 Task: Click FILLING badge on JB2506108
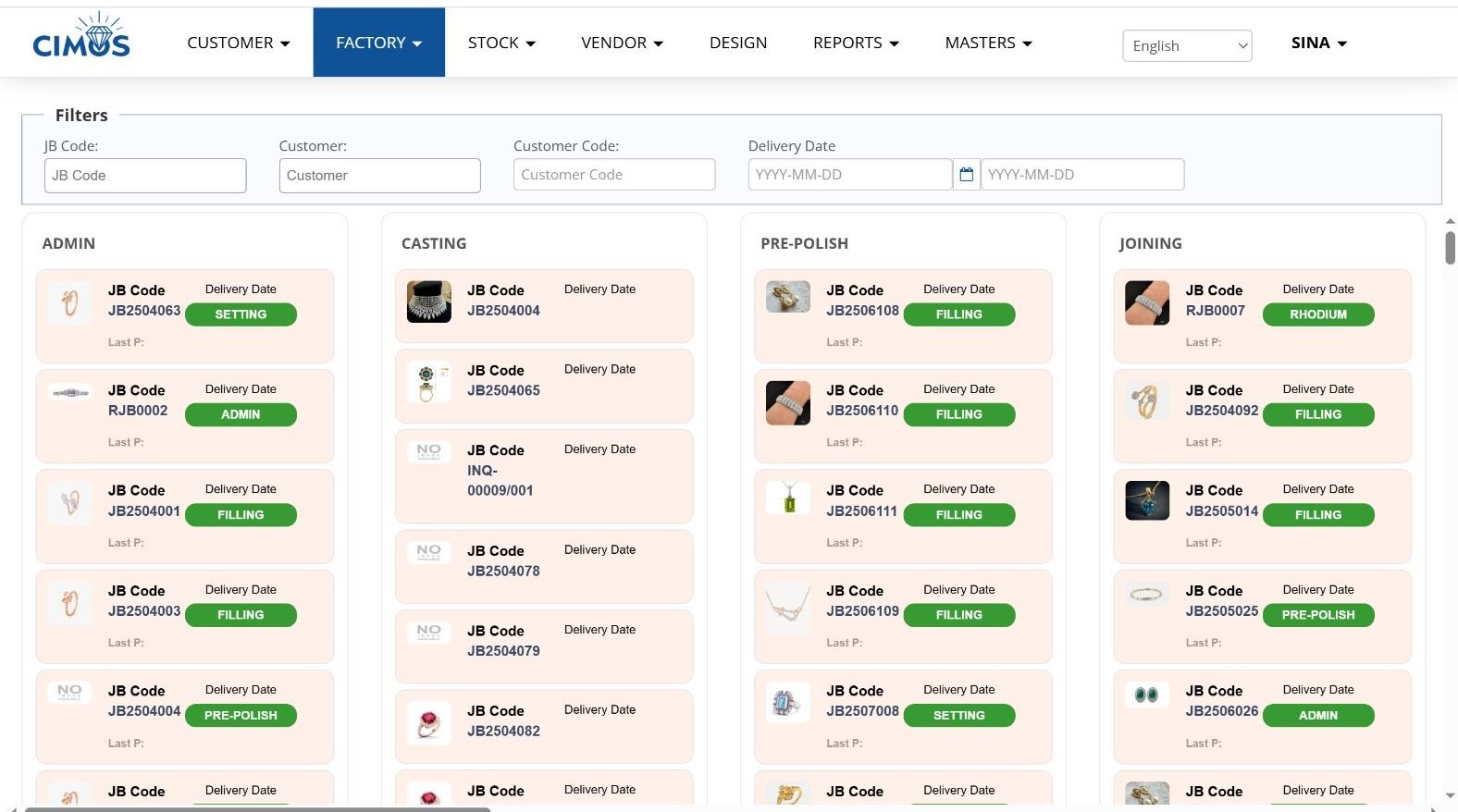(959, 314)
